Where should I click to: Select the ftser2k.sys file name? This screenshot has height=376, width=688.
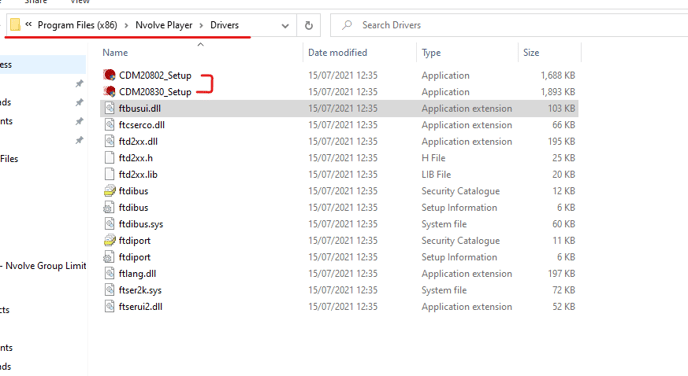(140, 290)
